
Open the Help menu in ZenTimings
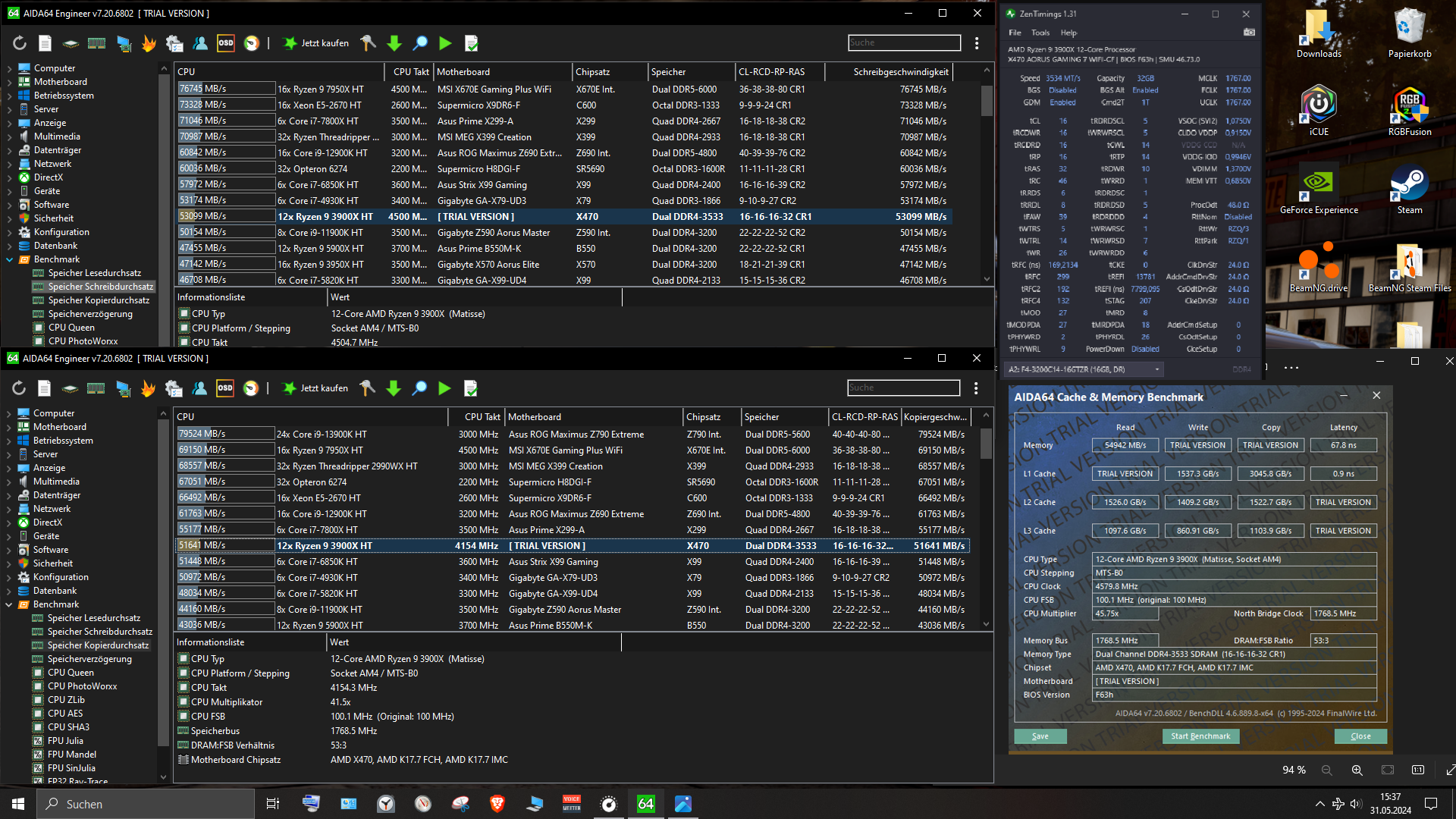click(x=1068, y=33)
